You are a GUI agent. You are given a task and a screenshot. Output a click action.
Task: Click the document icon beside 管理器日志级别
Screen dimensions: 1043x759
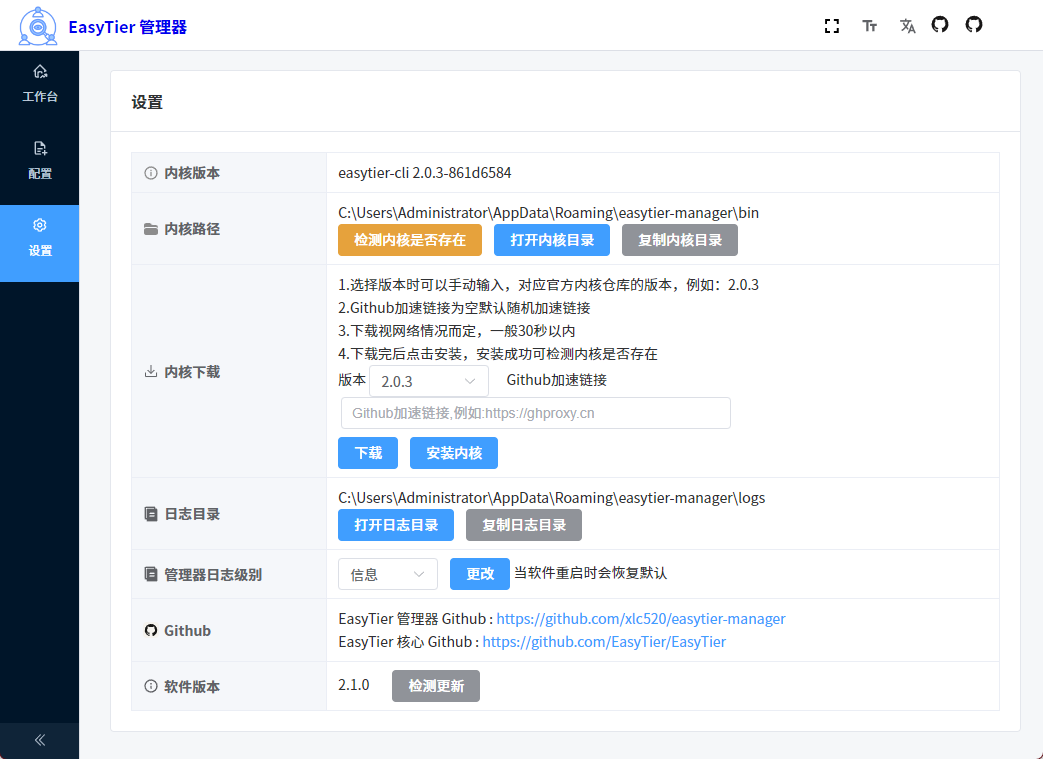pyautogui.click(x=151, y=574)
